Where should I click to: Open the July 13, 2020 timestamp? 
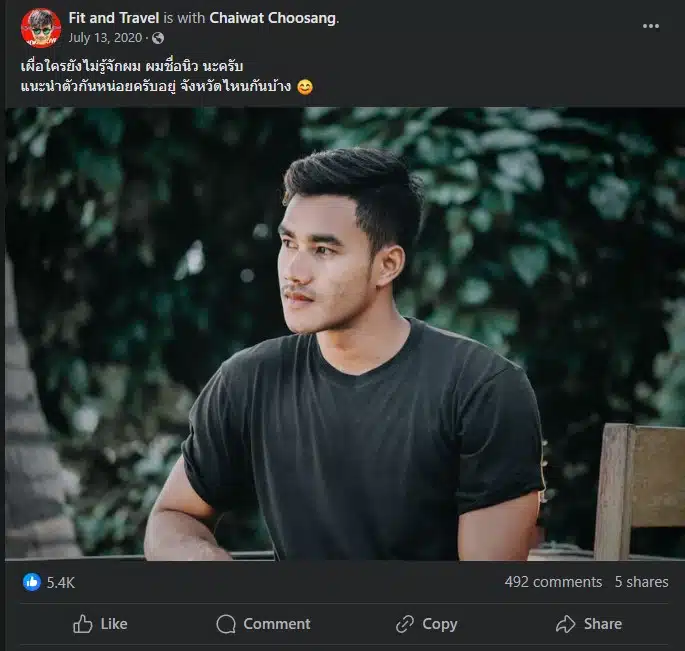[x=107, y=38]
